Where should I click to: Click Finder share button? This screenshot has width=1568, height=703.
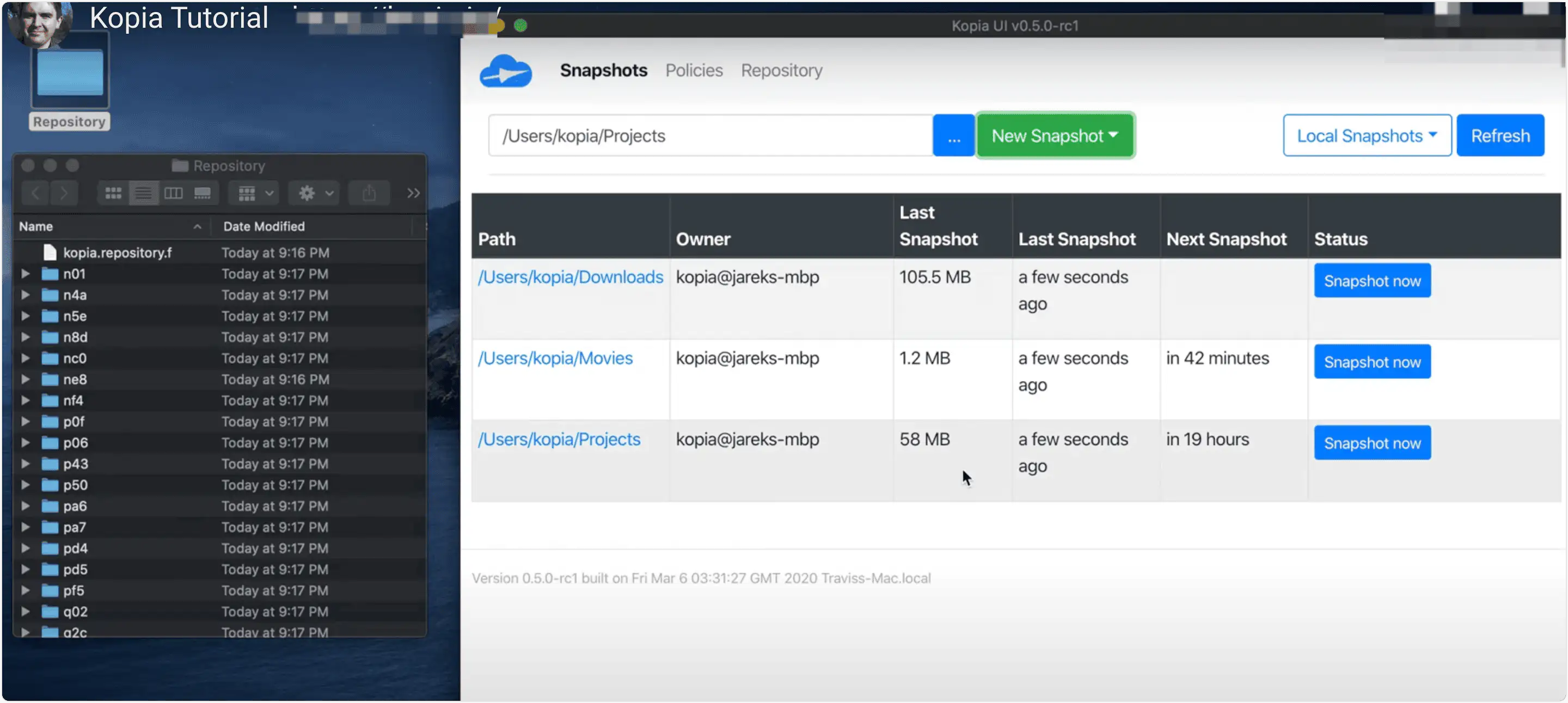369,193
